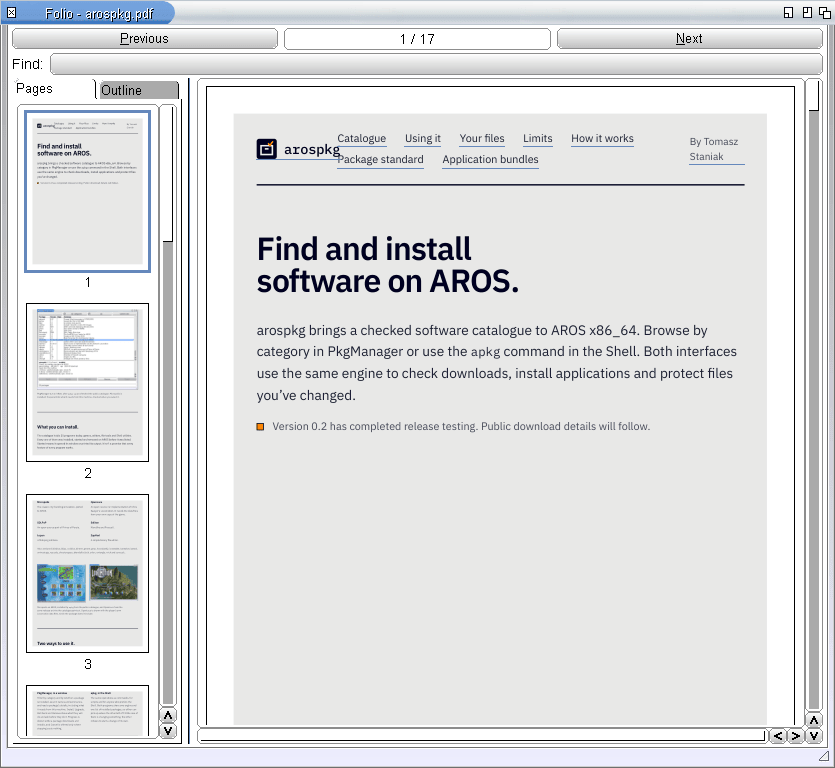The width and height of the screenshot is (835, 768).
Task: Switch to the Outline tab
Action: click(x=138, y=90)
